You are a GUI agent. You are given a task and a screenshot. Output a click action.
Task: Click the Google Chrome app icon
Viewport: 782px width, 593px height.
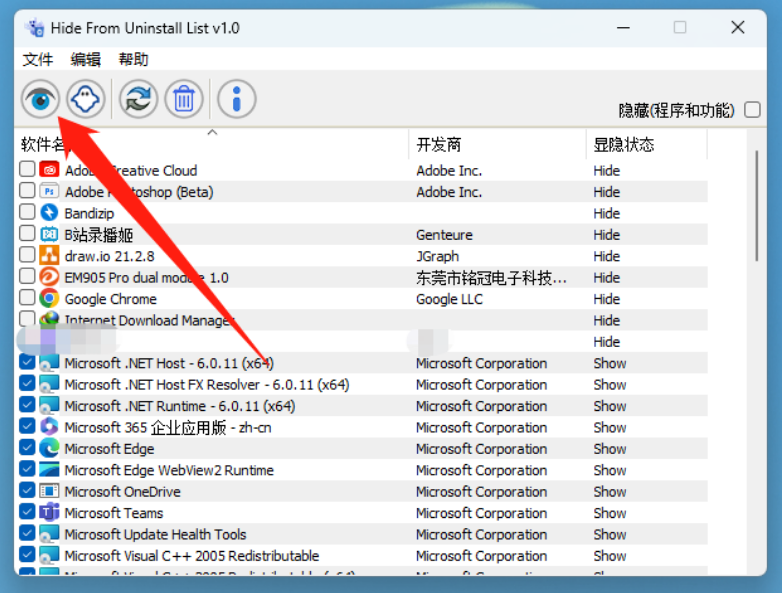49,299
